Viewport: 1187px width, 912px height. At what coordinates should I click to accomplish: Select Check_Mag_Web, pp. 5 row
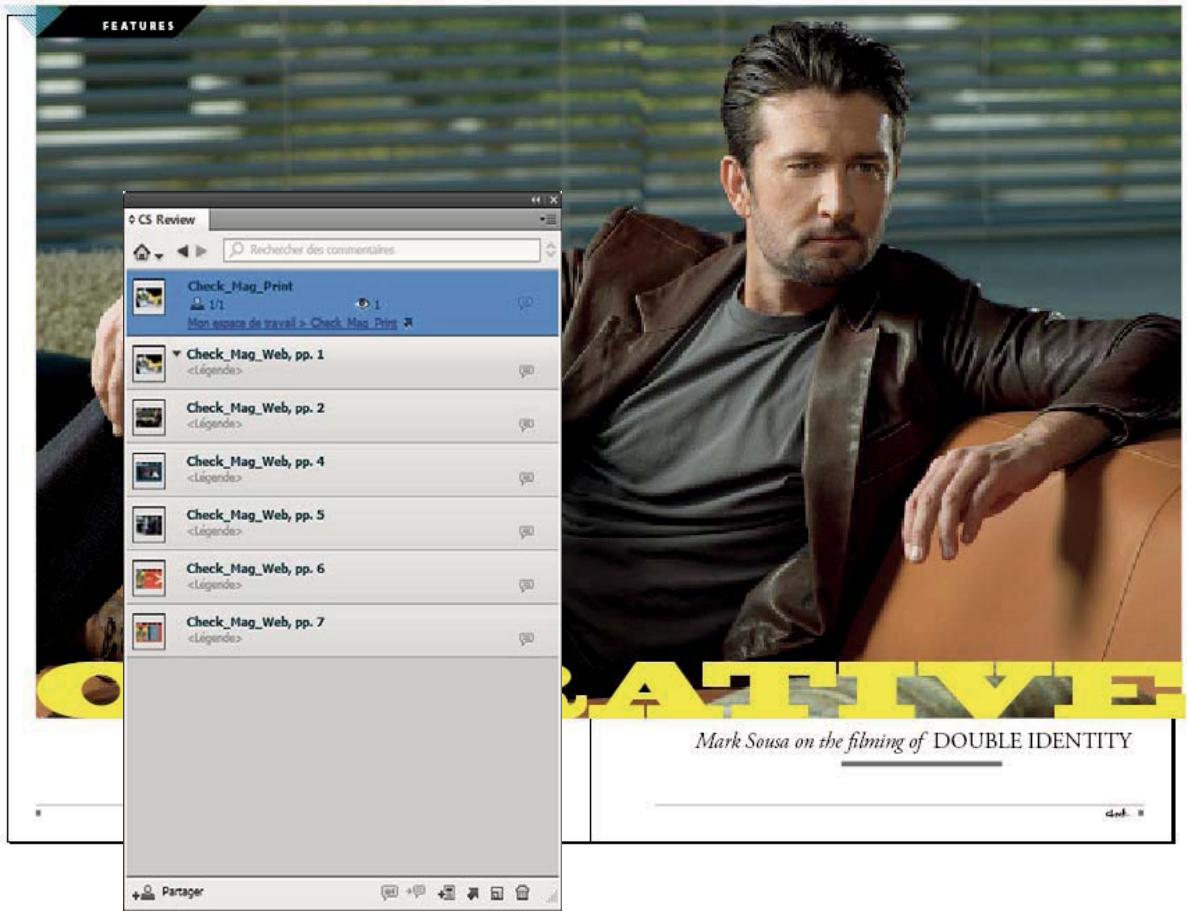342,524
